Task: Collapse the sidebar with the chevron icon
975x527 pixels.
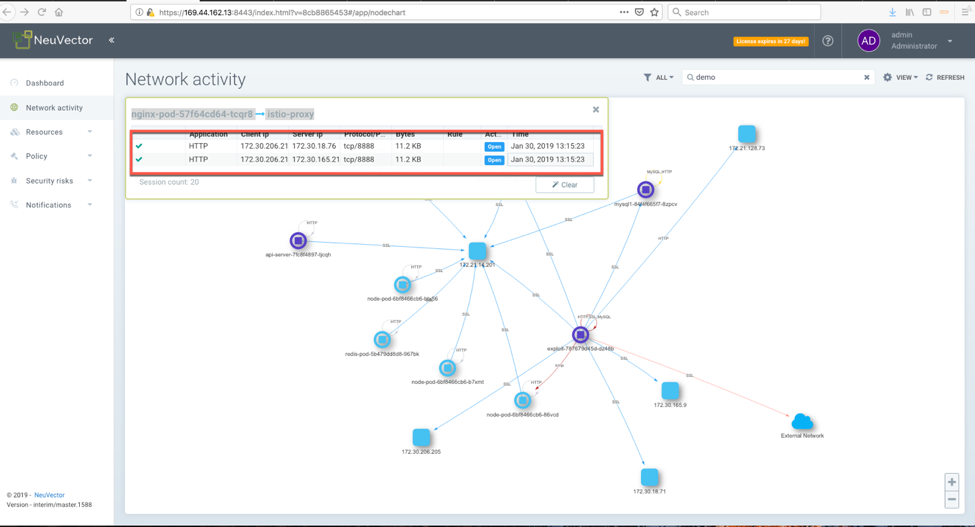Action: pyautogui.click(x=111, y=41)
